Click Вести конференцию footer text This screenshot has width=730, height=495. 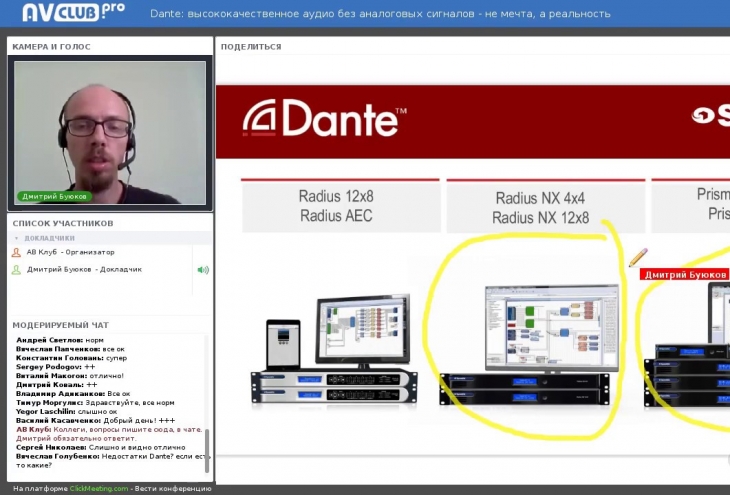(173, 488)
